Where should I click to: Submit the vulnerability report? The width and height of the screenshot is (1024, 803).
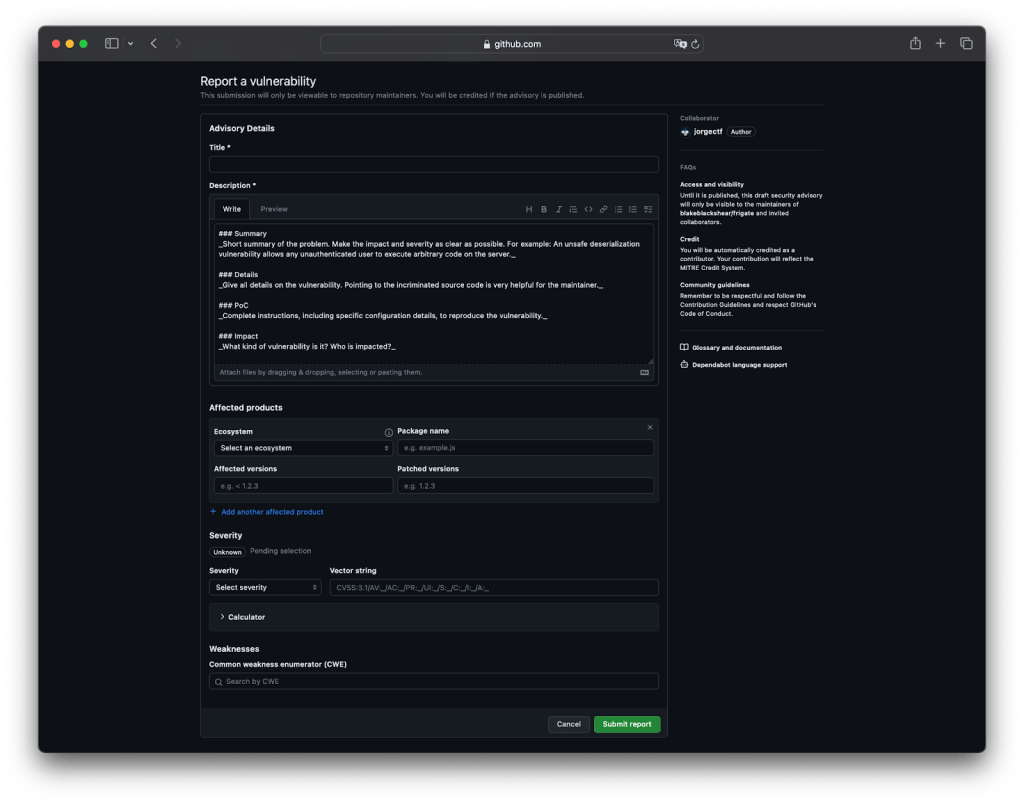pyautogui.click(x=627, y=724)
